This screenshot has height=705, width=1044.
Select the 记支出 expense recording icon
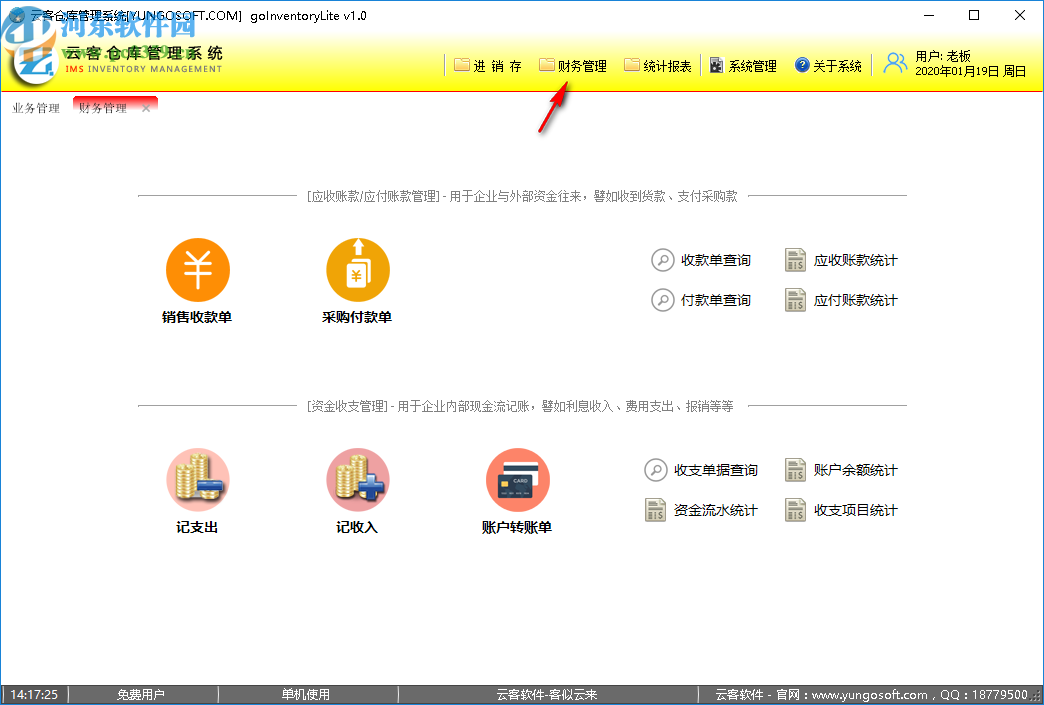click(x=197, y=479)
